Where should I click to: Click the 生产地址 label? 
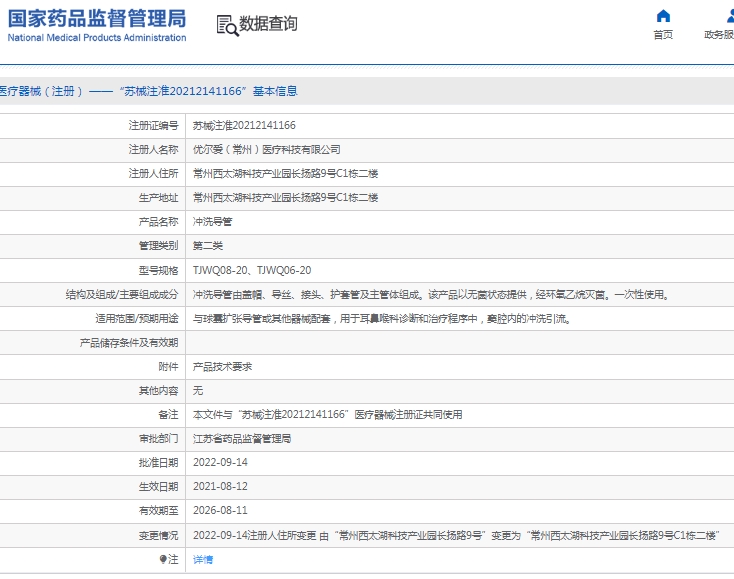pos(158,198)
